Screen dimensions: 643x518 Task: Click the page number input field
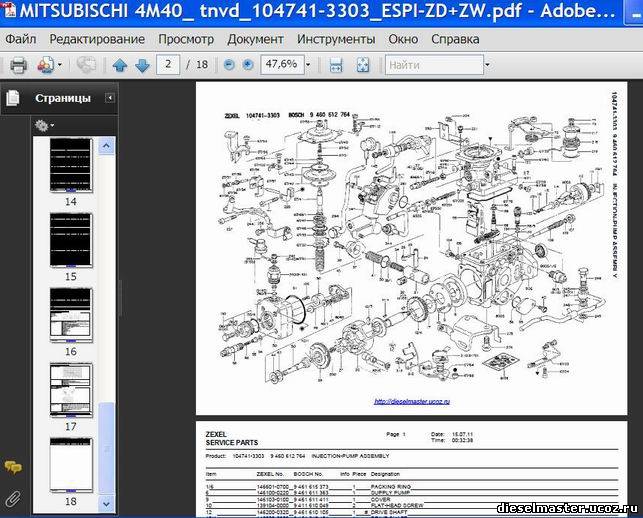(x=169, y=65)
